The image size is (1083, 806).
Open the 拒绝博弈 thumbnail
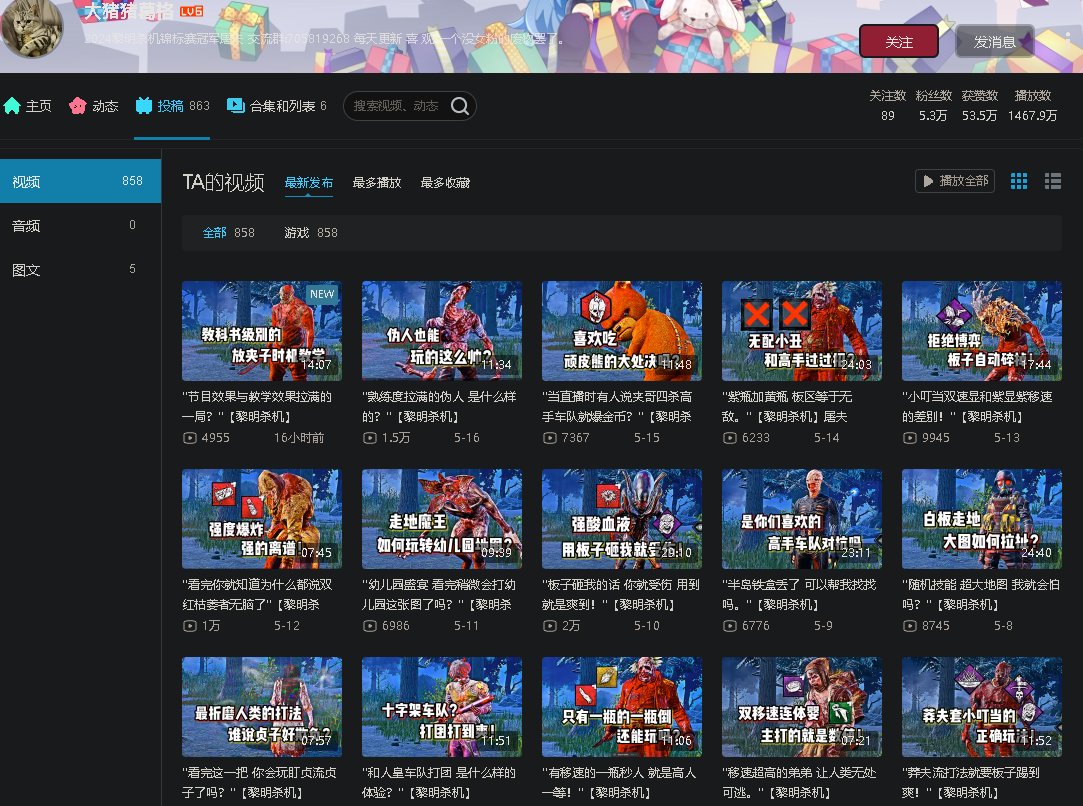[x=981, y=331]
